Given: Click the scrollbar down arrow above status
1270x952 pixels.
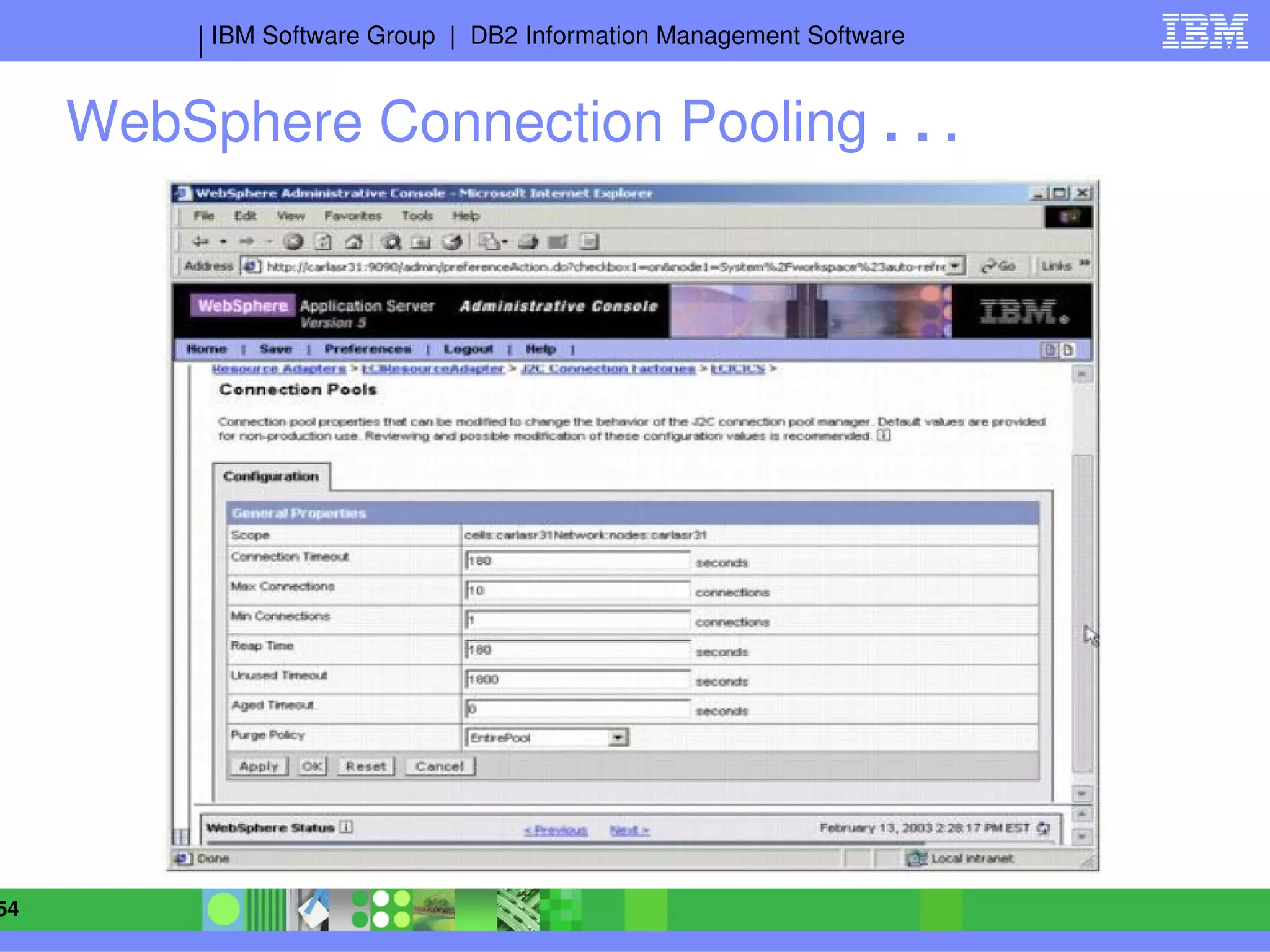Looking at the screenshot, I should coord(1082,793).
